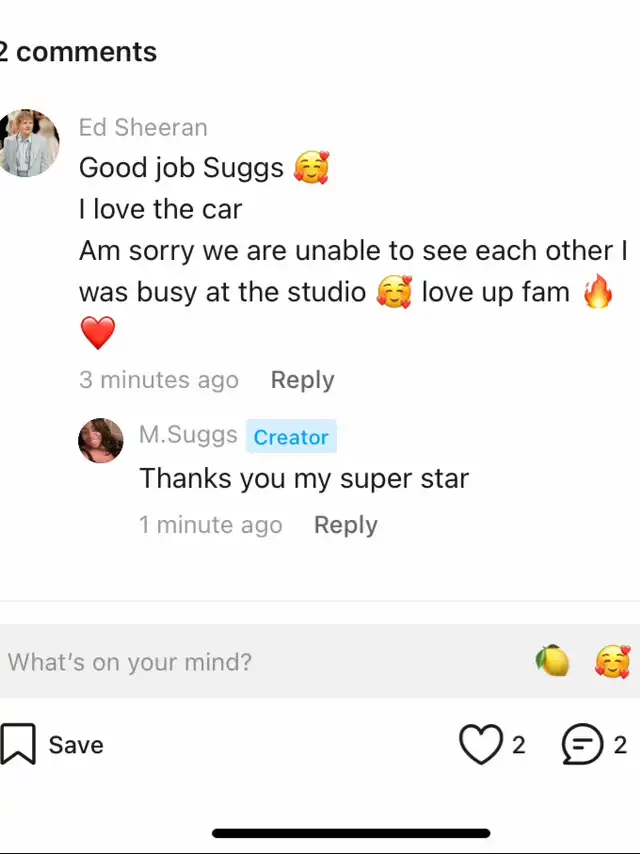This screenshot has height=854, width=640.
Task: Focus the "What's on your mind?" field
Action: [x=260, y=661]
